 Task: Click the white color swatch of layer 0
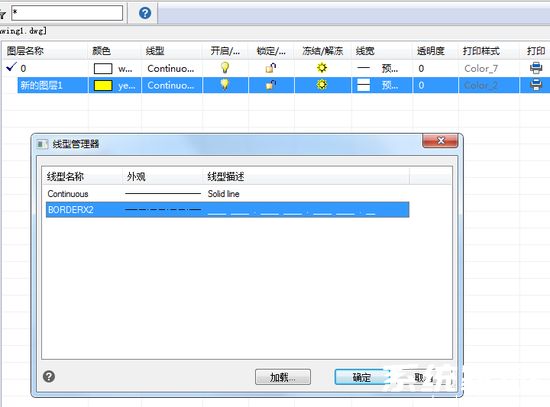point(103,68)
